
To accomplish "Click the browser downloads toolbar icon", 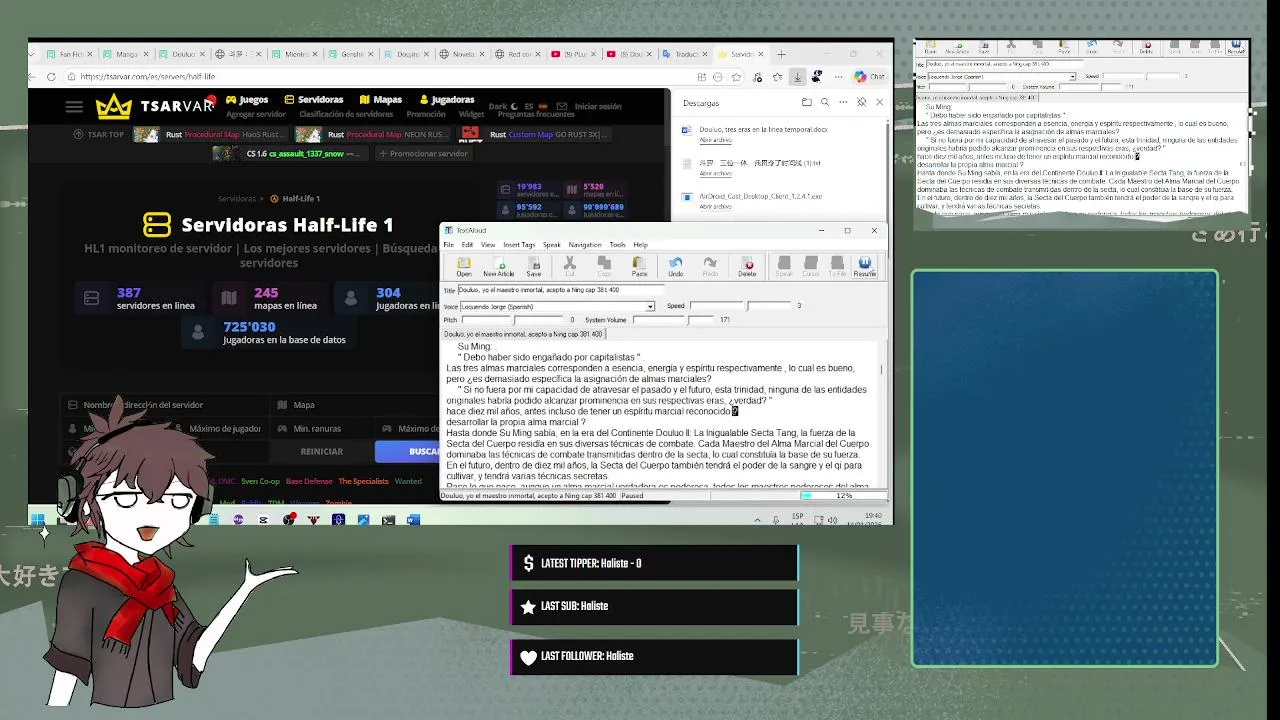I will click(797, 76).
